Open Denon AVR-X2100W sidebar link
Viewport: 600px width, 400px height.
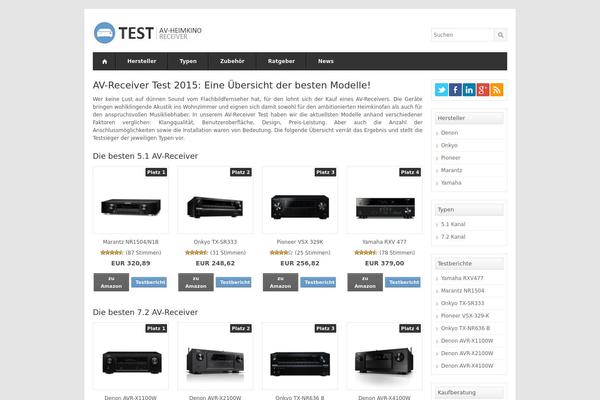[x=467, y=353]
